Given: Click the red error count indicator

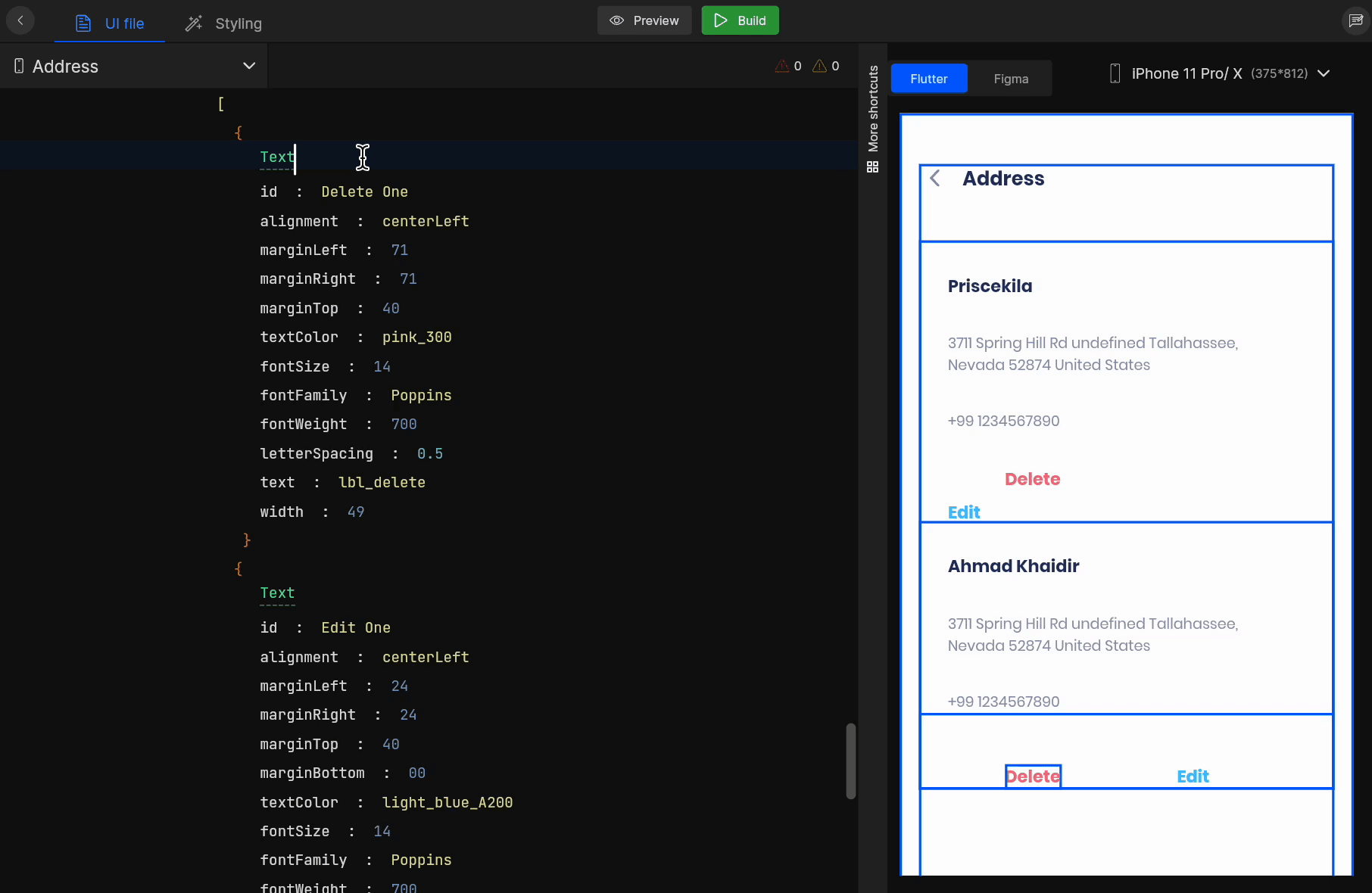Looking at the screenshot, I should pyautogui.click(x=788, y=66).
